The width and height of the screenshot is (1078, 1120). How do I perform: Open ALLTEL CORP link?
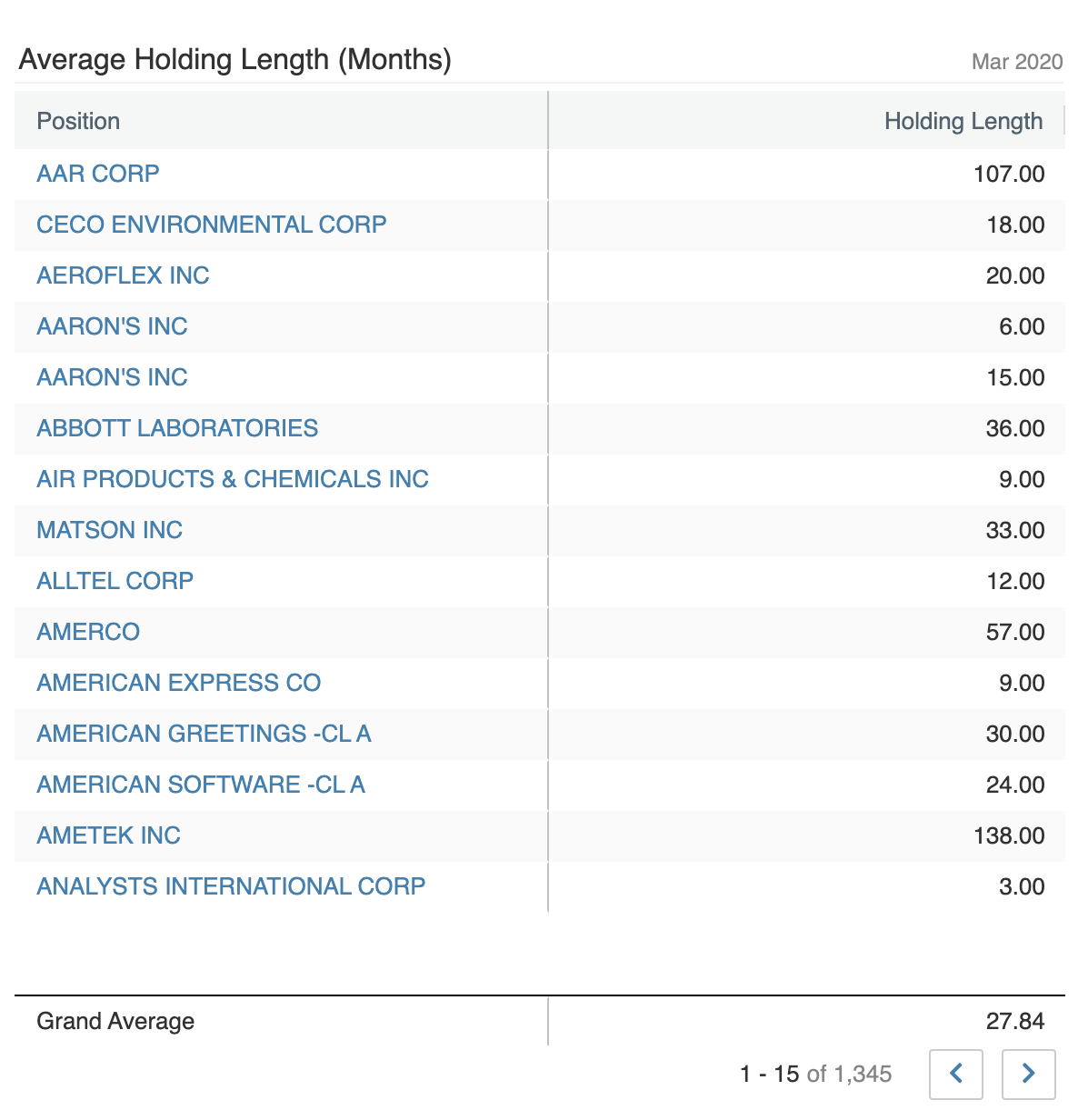click(115, 581)
